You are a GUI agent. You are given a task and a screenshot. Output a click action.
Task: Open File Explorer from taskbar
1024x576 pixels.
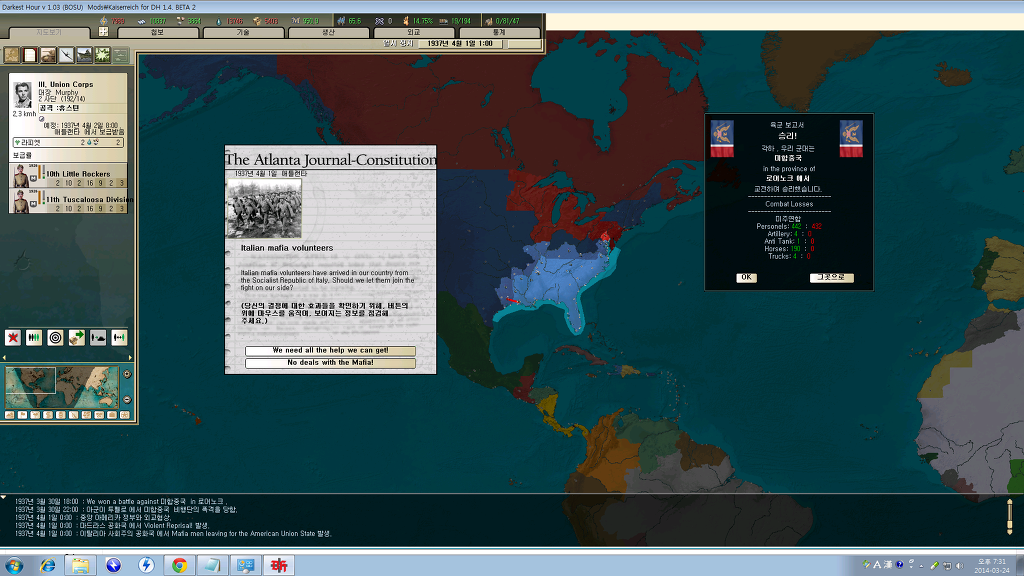(80, 566)
